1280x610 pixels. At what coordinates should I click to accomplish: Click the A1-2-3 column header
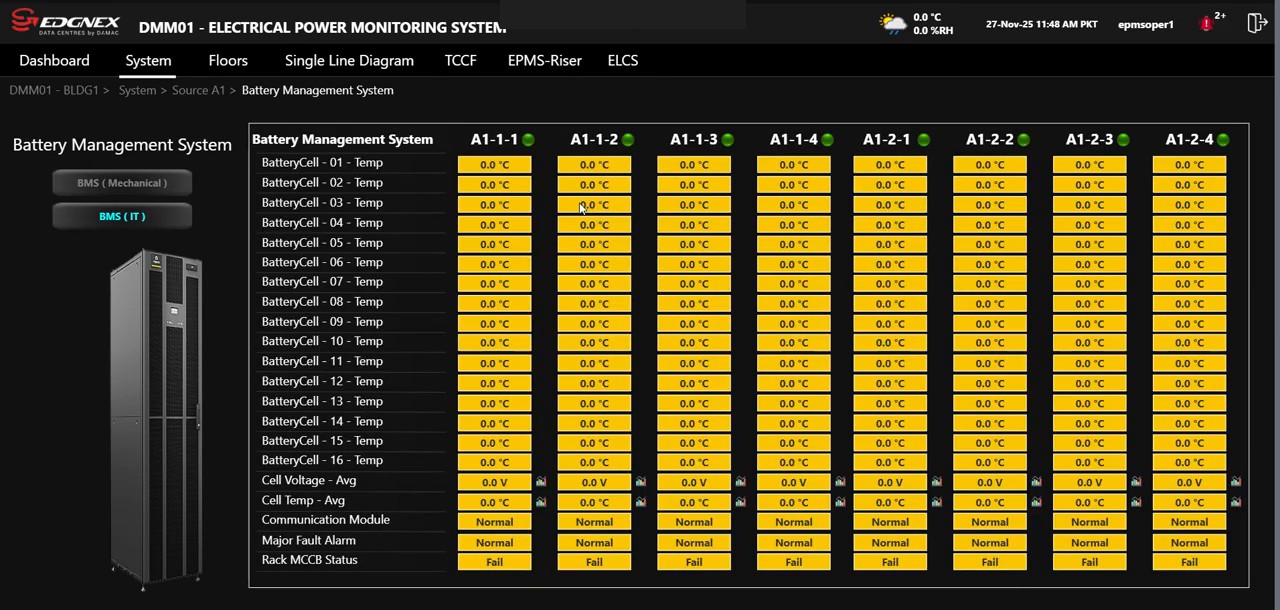point(1089,140)
